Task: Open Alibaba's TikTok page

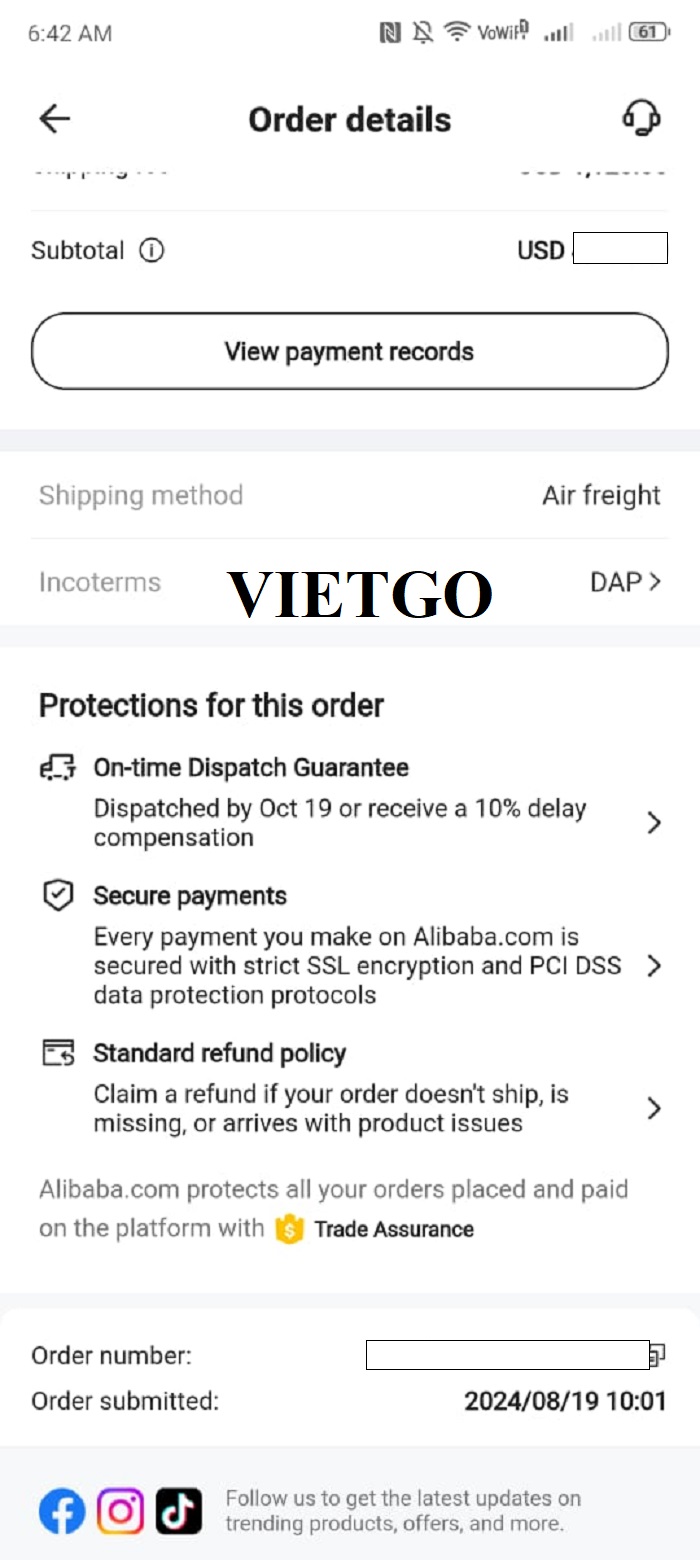Action: (178, 1511)
